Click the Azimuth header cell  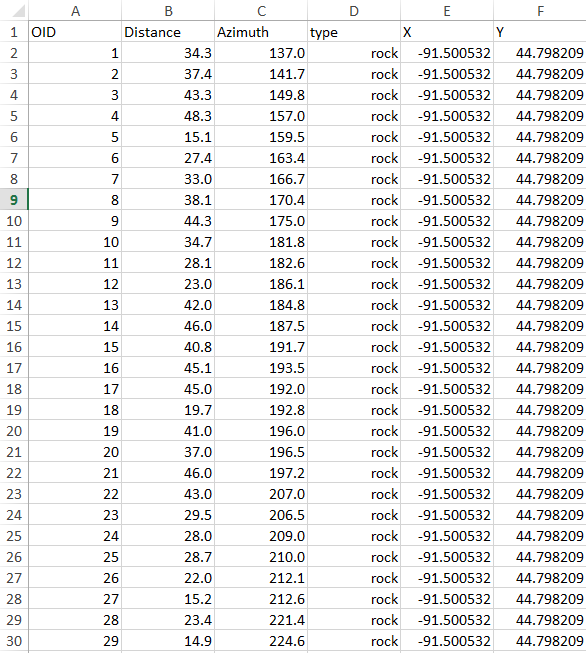click(261, 32)
